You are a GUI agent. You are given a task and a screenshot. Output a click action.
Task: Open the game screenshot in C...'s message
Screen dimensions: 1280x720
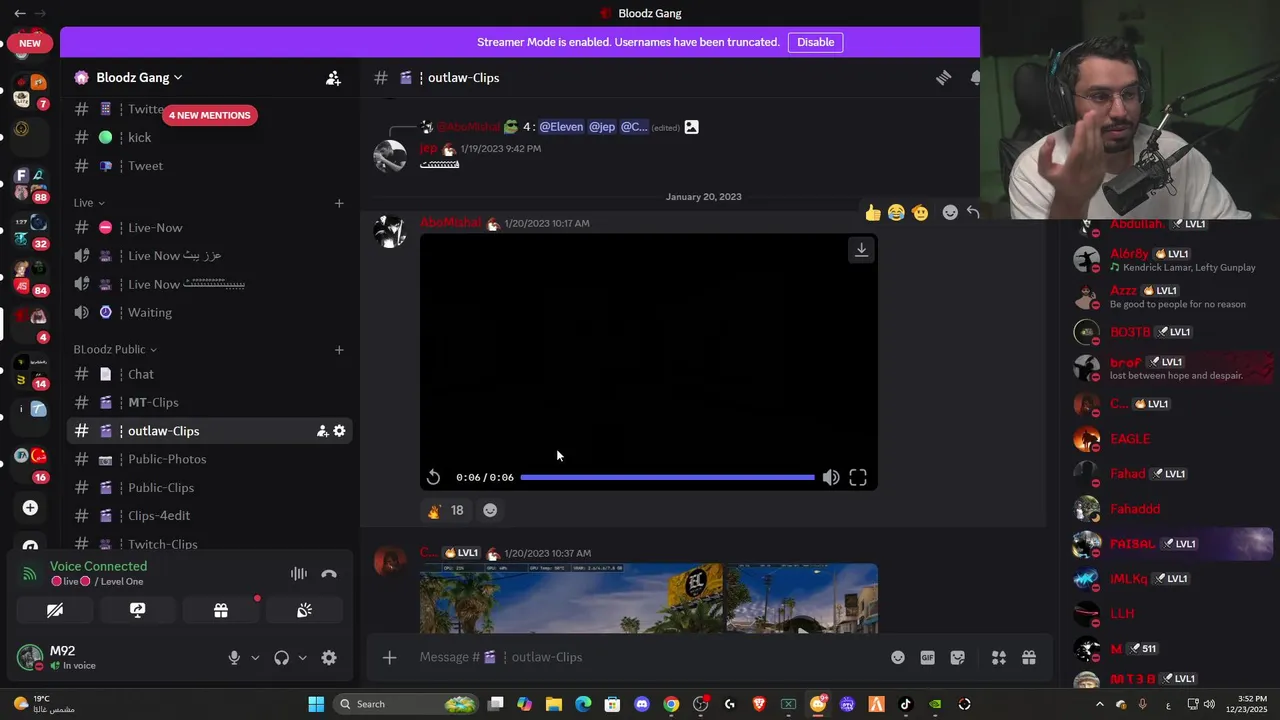(649, 599)
